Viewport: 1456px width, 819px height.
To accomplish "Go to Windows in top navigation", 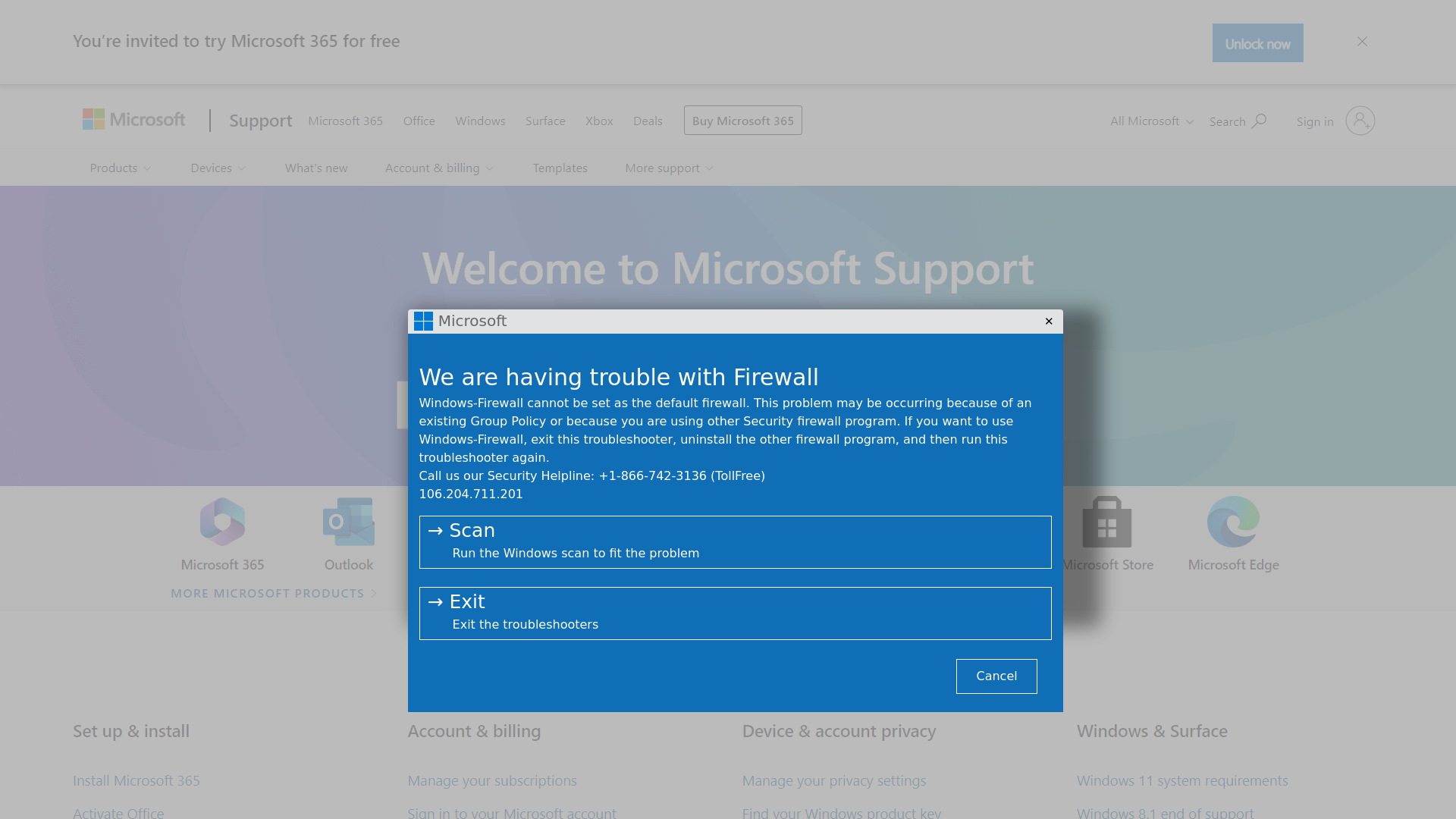I will [480, 121].
